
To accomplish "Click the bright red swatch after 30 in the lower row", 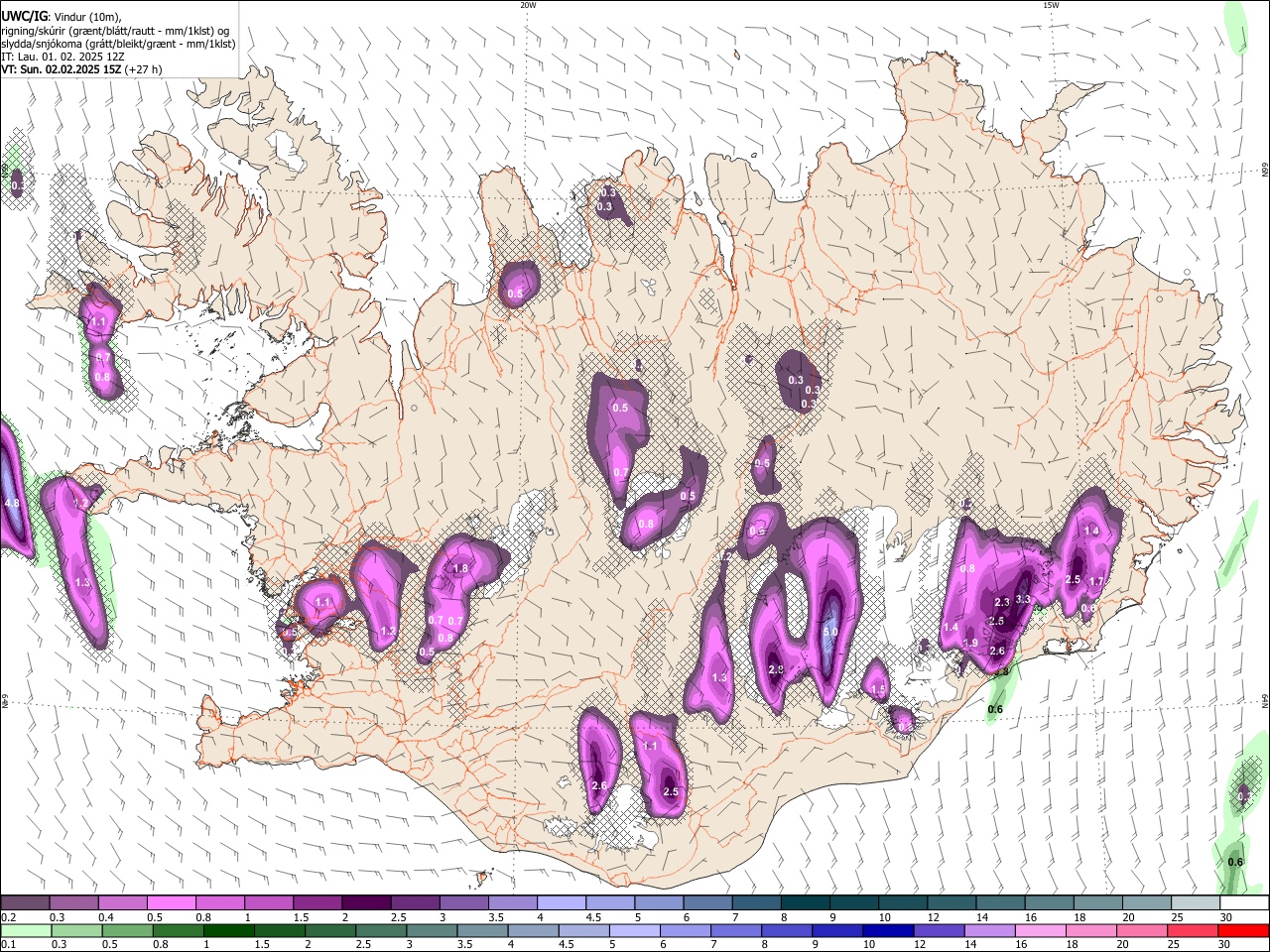I will point(1242,930).
